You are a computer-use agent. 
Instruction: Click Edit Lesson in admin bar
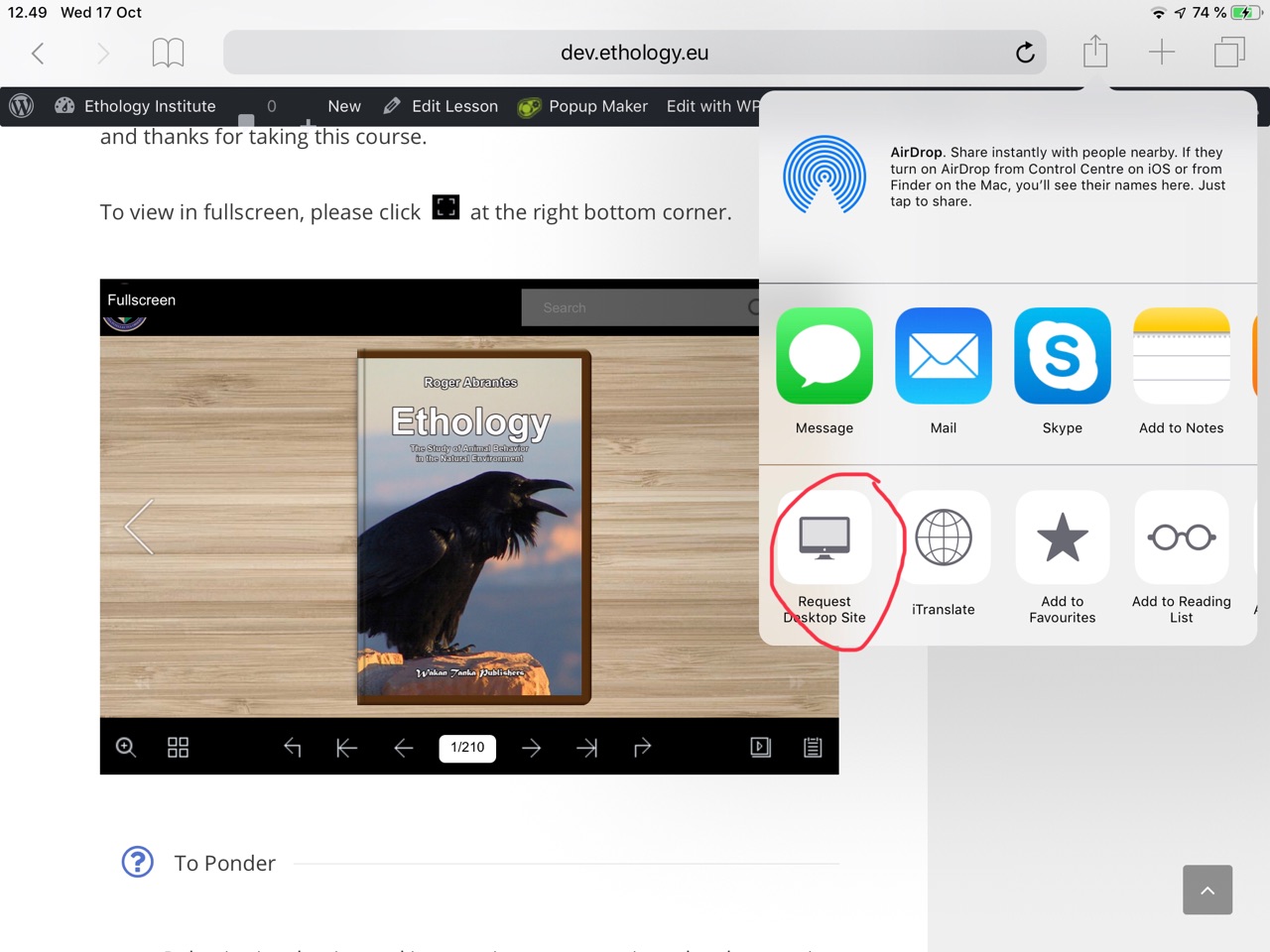click(441, 106)
